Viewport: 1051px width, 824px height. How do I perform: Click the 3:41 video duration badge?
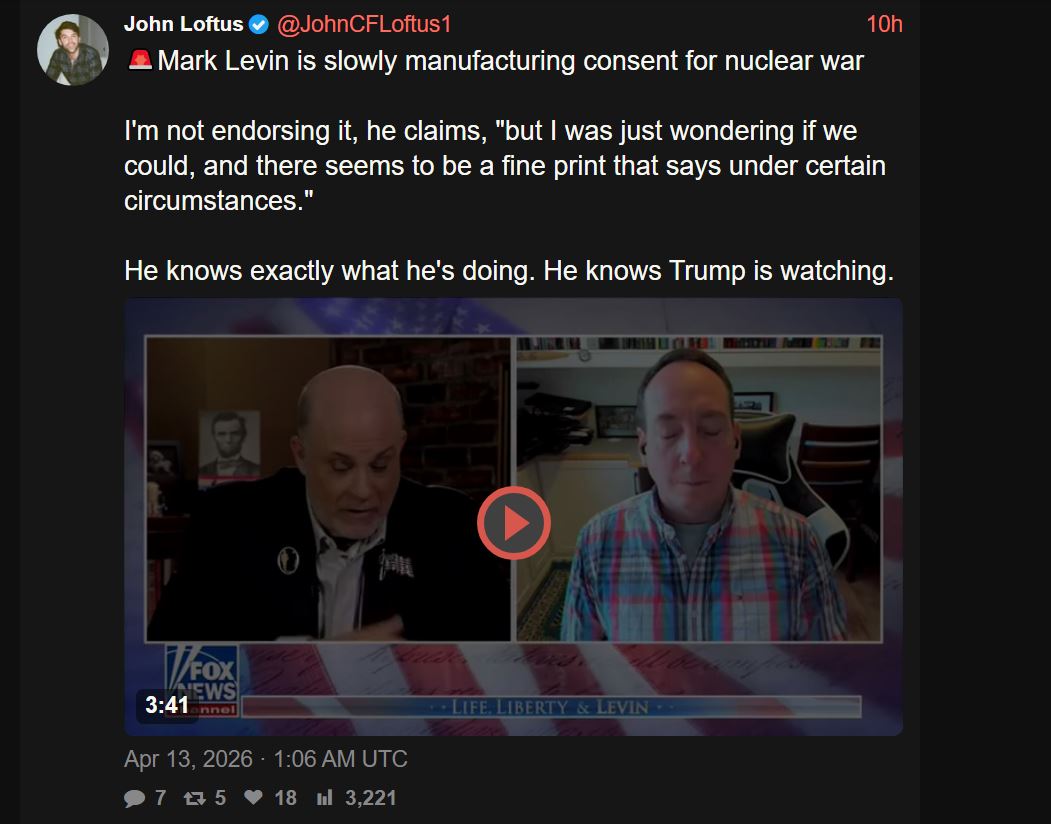coord(167,705)
